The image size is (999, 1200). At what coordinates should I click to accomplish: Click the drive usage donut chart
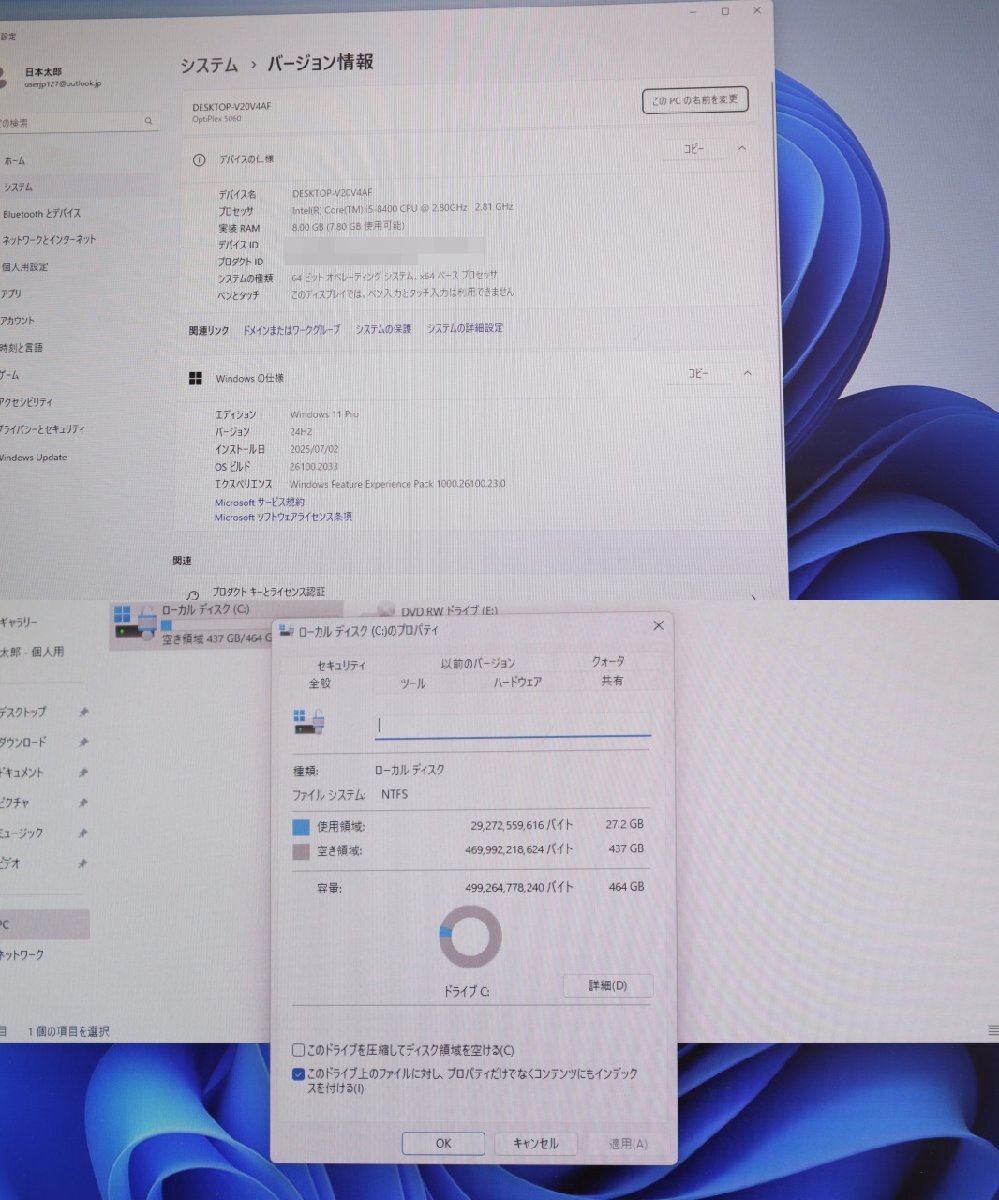(x=470, y=937)
